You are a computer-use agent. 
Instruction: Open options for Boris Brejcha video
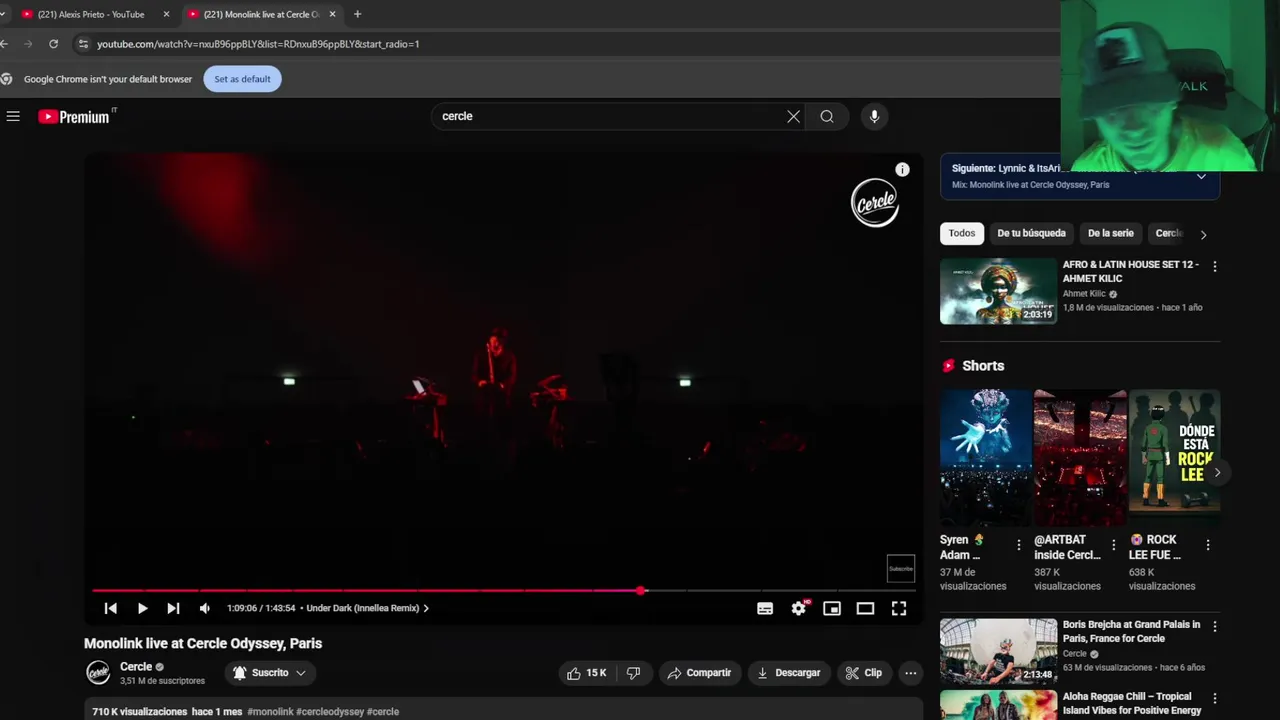1214,627
